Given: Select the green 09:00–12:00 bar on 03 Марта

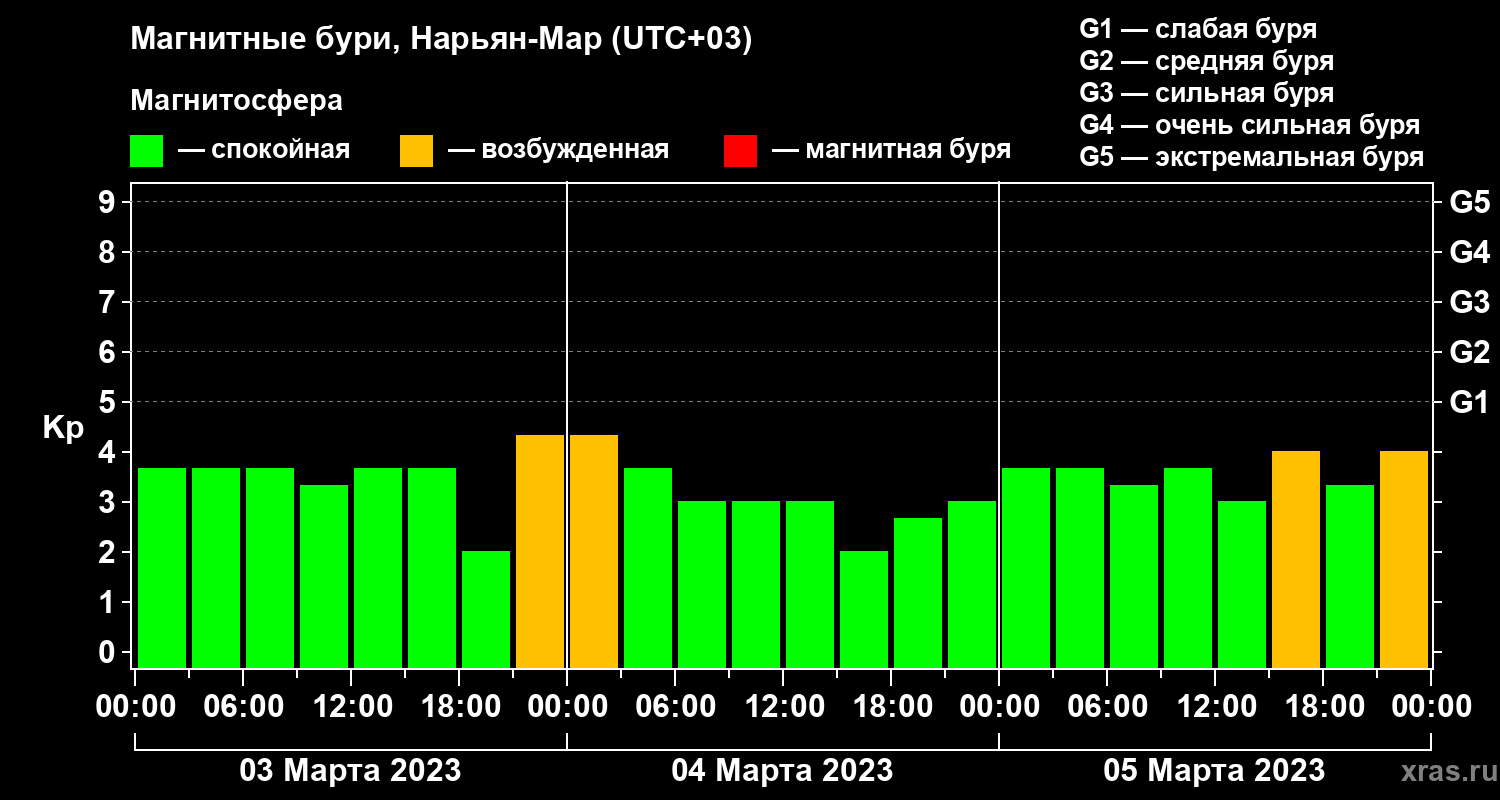Looking at the screenshot, I should tap(324, 576).
